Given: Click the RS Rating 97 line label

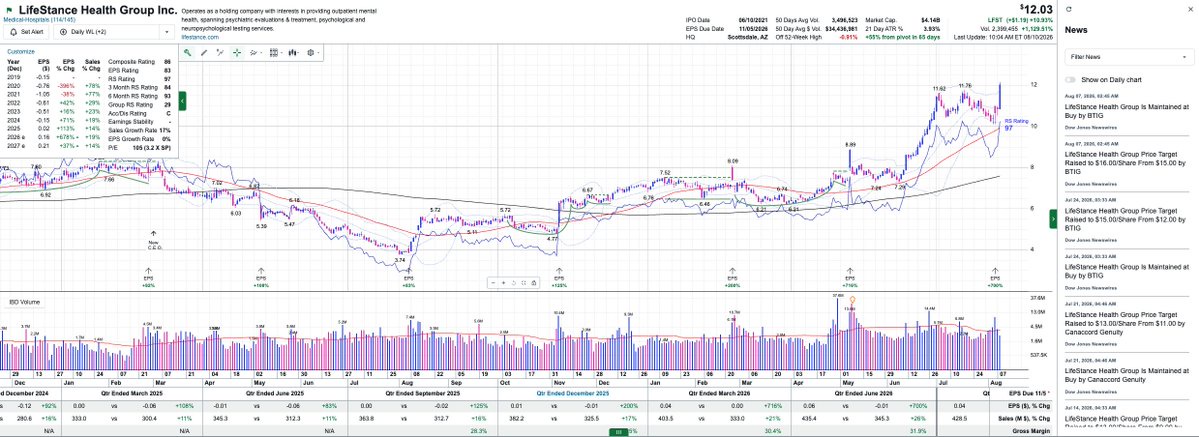Looking at the screenshot, I should 1015,125.
